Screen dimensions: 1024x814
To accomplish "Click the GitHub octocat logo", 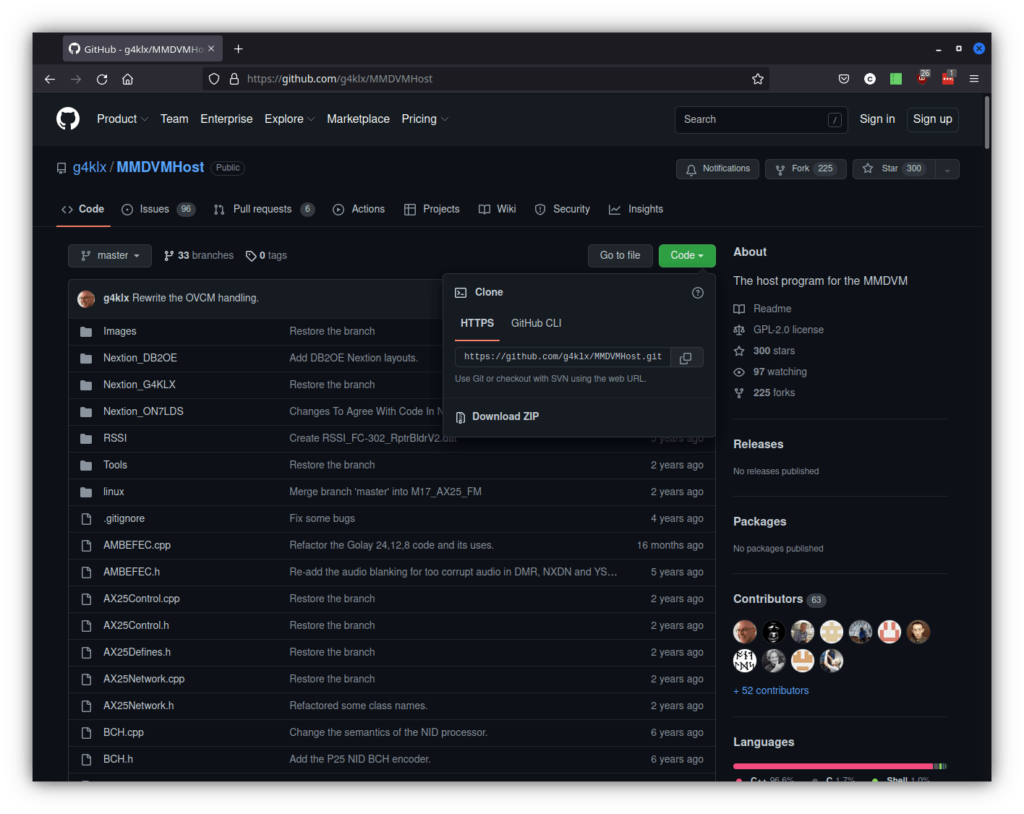I will 68,119.
